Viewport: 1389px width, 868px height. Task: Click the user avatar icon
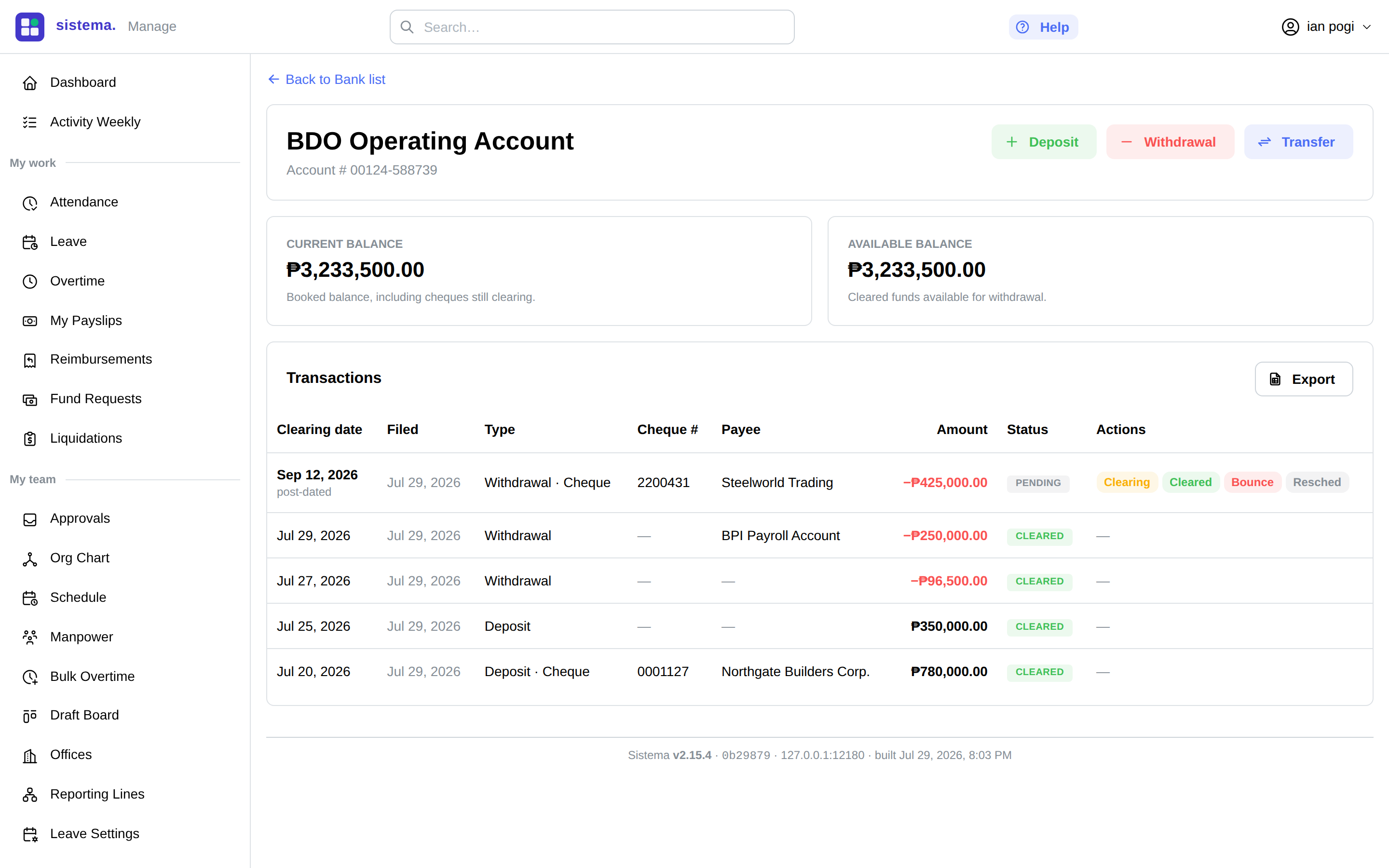click(x=1290, y=27)
